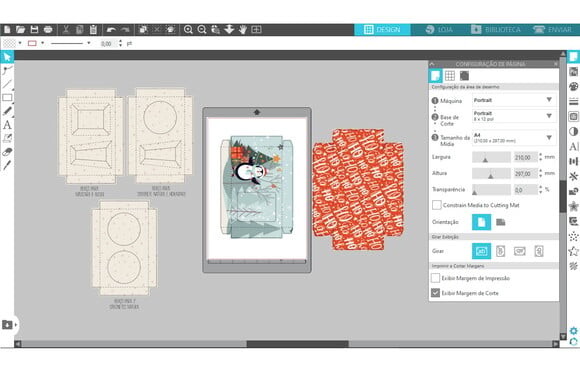Screen dimensions: 580x369
Task: Choose the Select arrow tool
Action: point(7,57)
